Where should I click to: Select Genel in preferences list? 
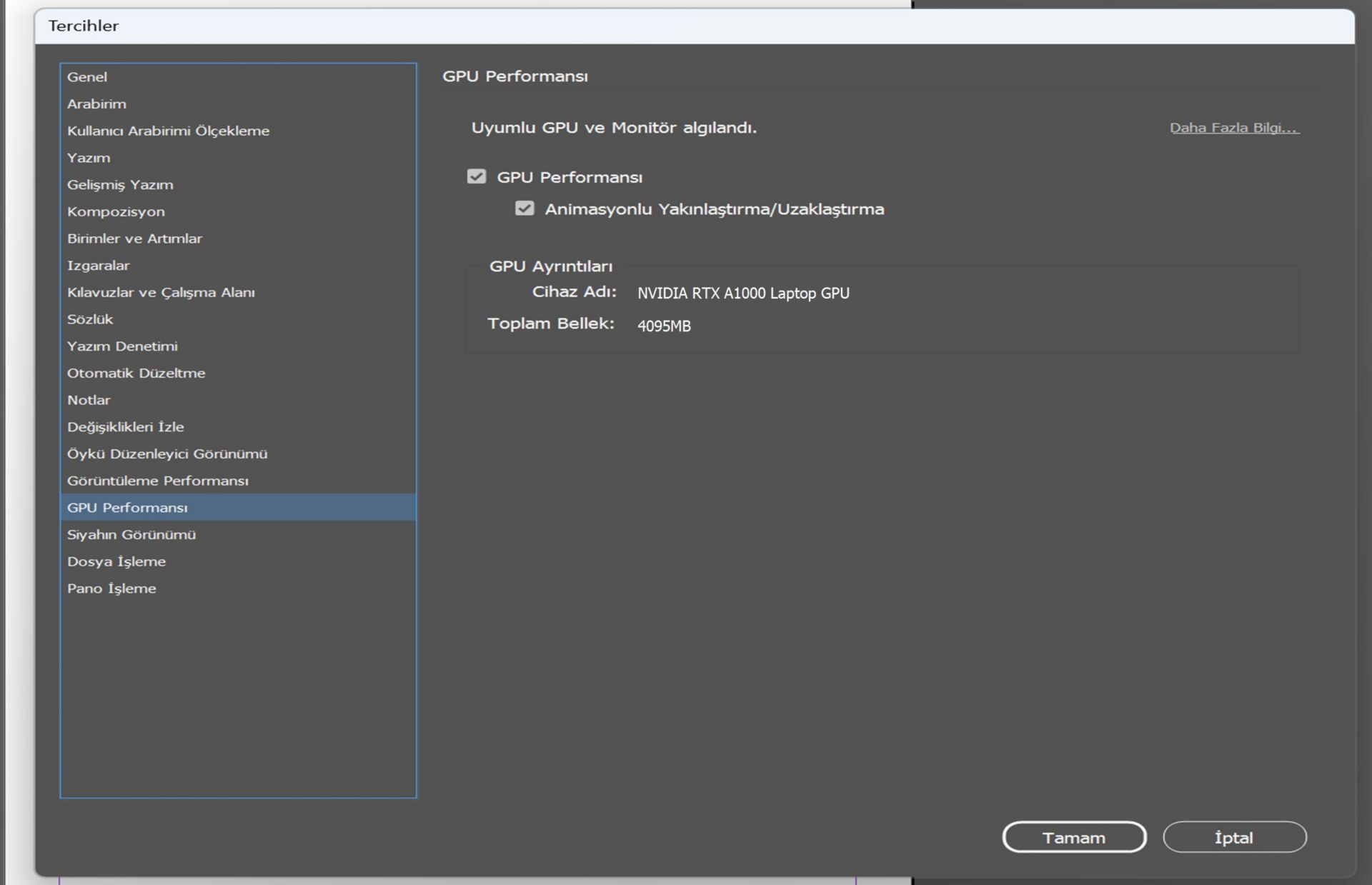87,77
